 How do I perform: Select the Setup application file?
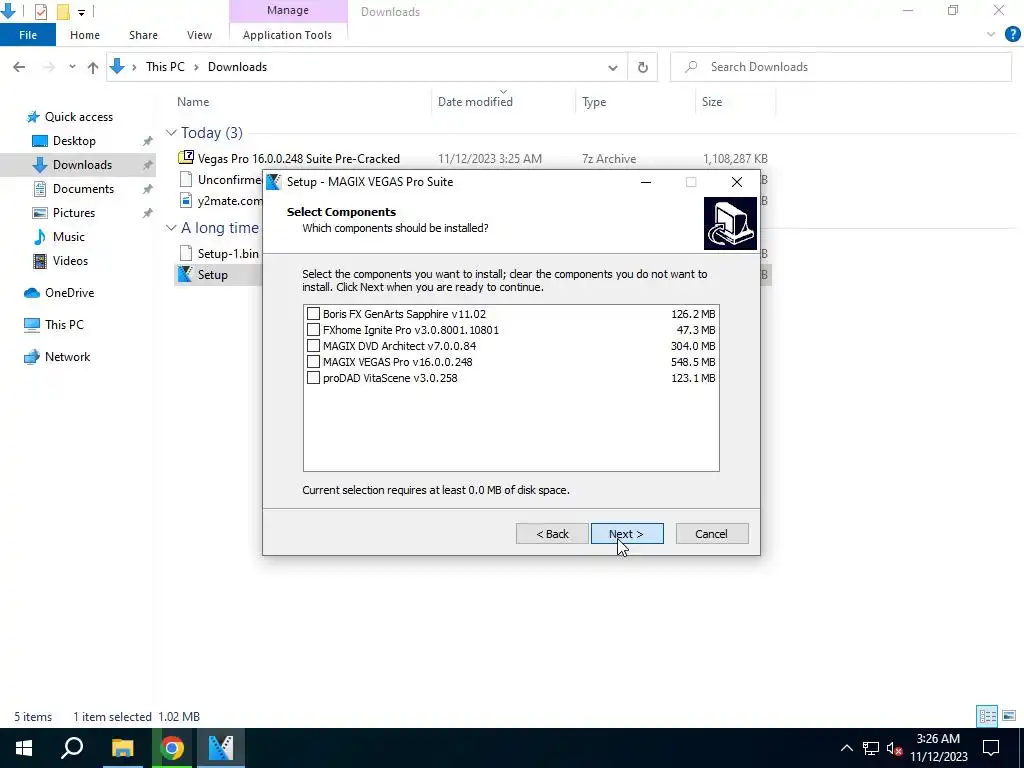pyautogui.click(x=212, y=275)
